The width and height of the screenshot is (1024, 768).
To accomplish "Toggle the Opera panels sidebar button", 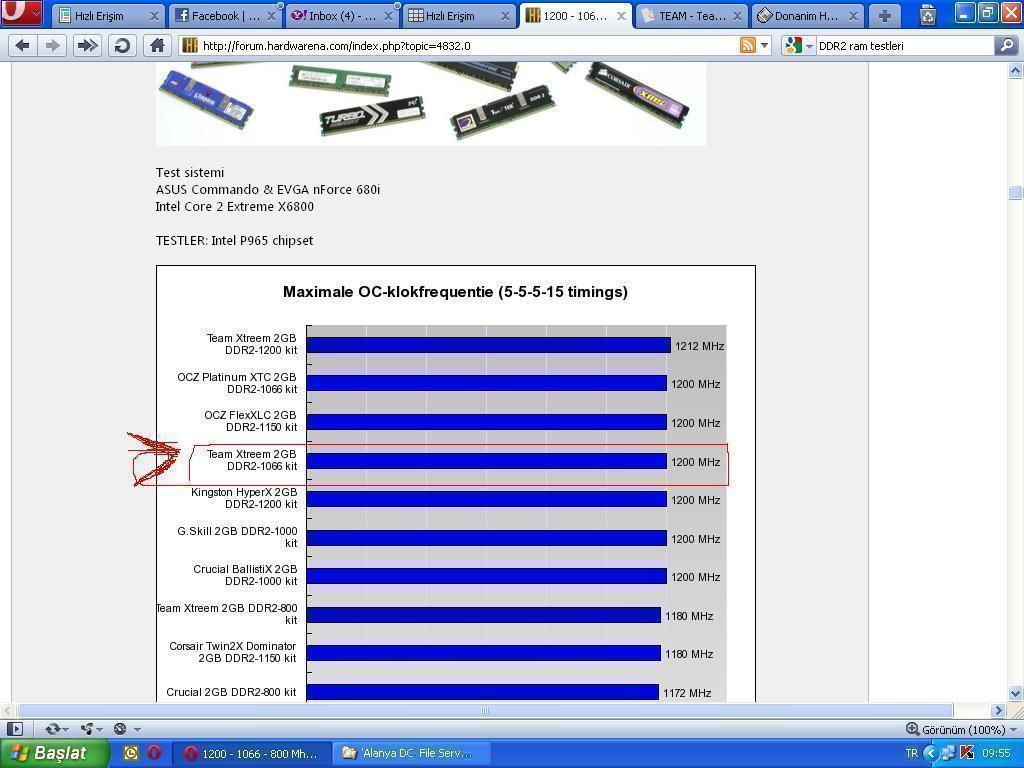I will coord(14,729).
